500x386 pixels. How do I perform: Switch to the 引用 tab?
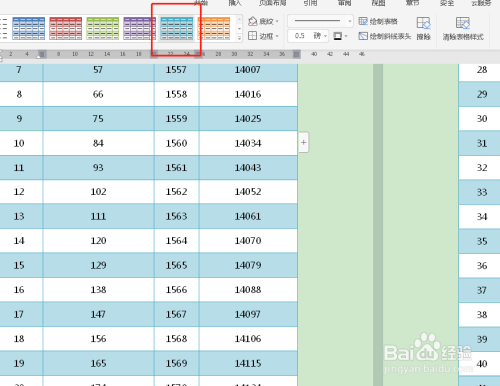[x=310, y=3]
